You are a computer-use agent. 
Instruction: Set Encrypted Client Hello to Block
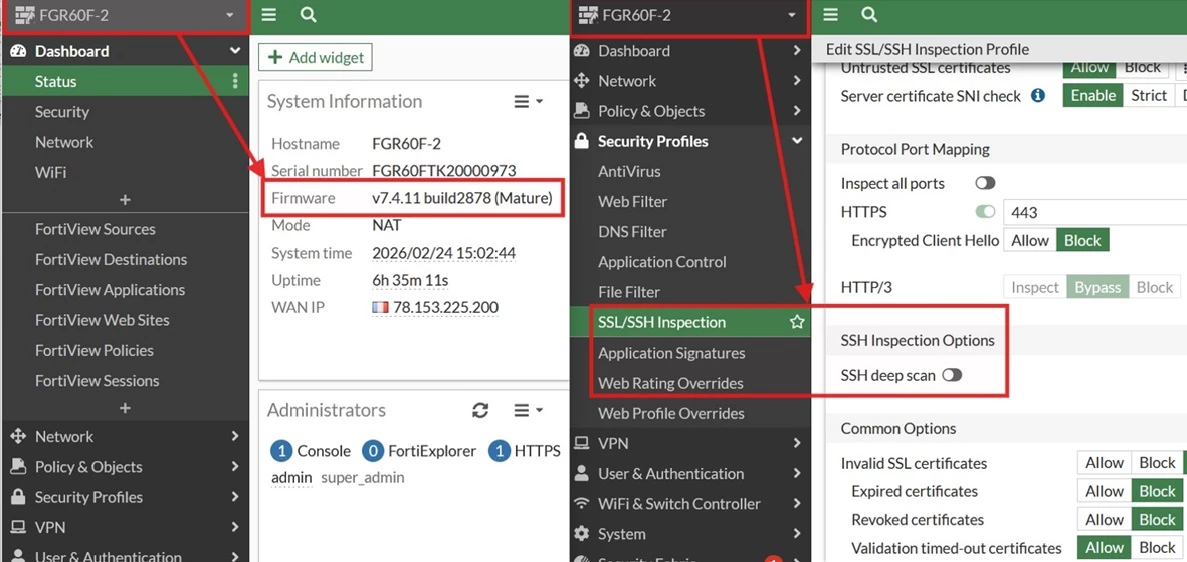[1083, 241]
